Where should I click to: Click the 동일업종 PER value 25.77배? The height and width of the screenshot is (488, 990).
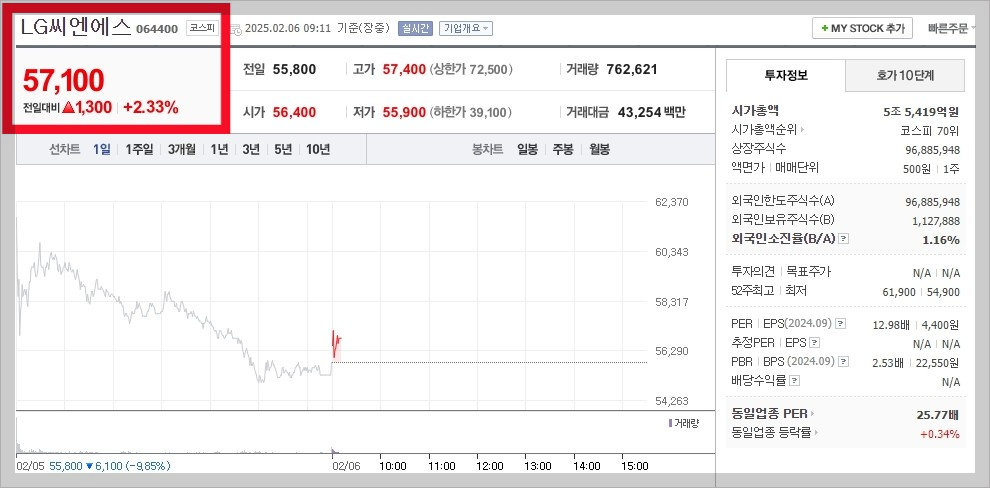[938, 415]
